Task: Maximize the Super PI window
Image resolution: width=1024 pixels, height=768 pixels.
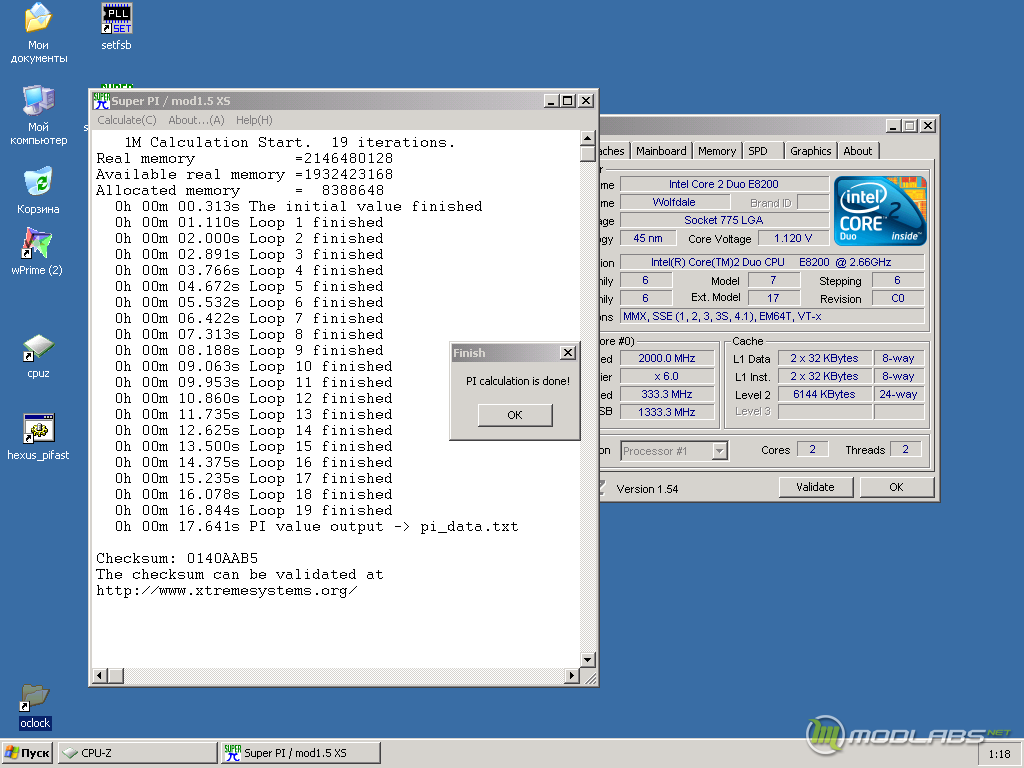Action: click(568, 101)
